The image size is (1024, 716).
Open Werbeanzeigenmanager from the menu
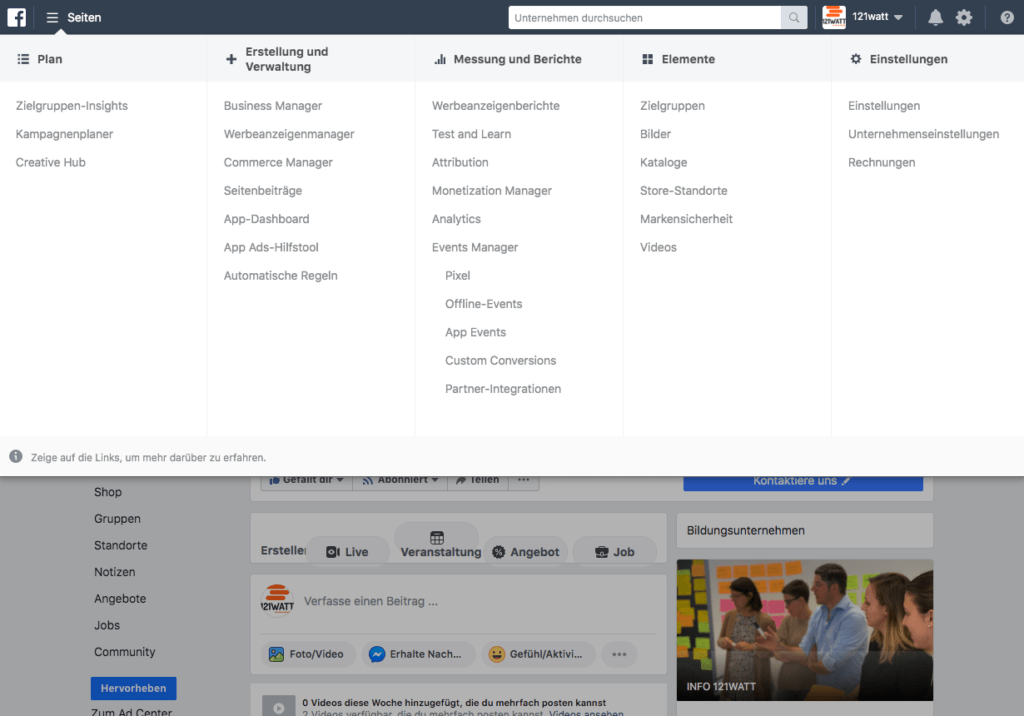(289, 134)
